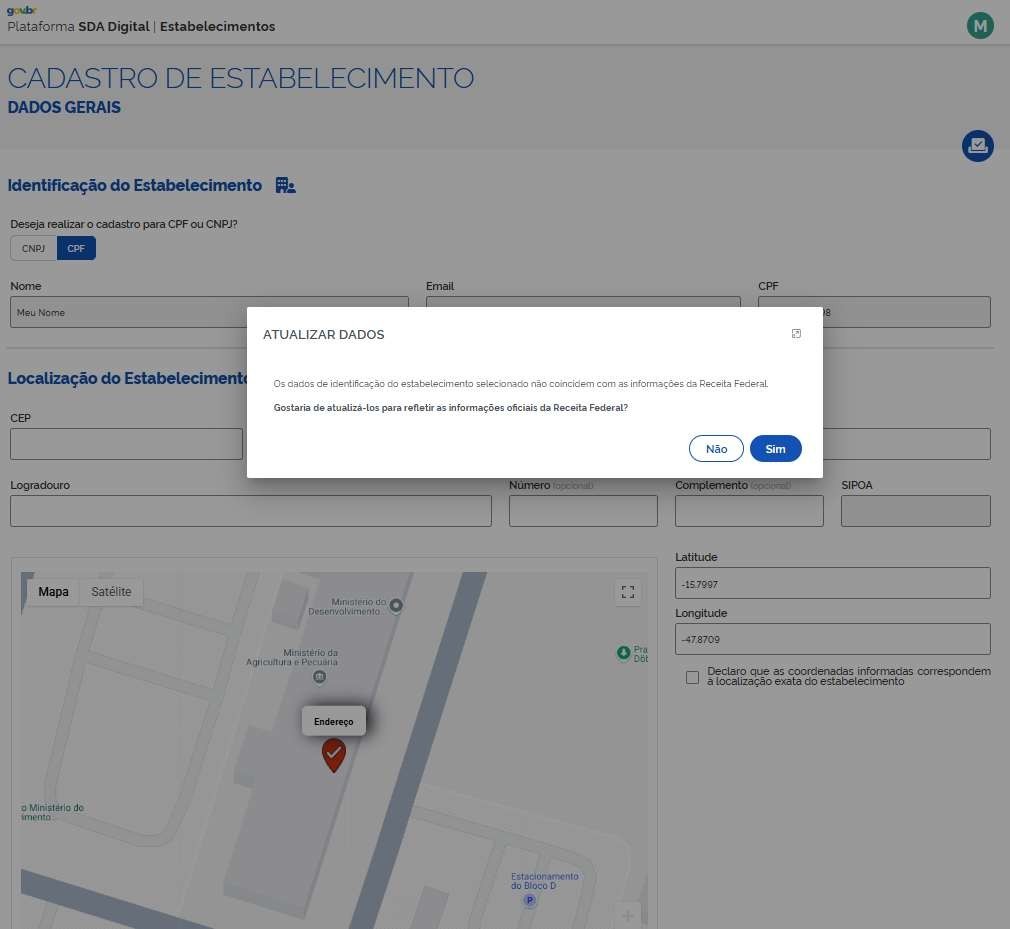Screen dimensions: 1010x929
Task: Expand the Atualizar Dados dialog icon
Action: 796,334
